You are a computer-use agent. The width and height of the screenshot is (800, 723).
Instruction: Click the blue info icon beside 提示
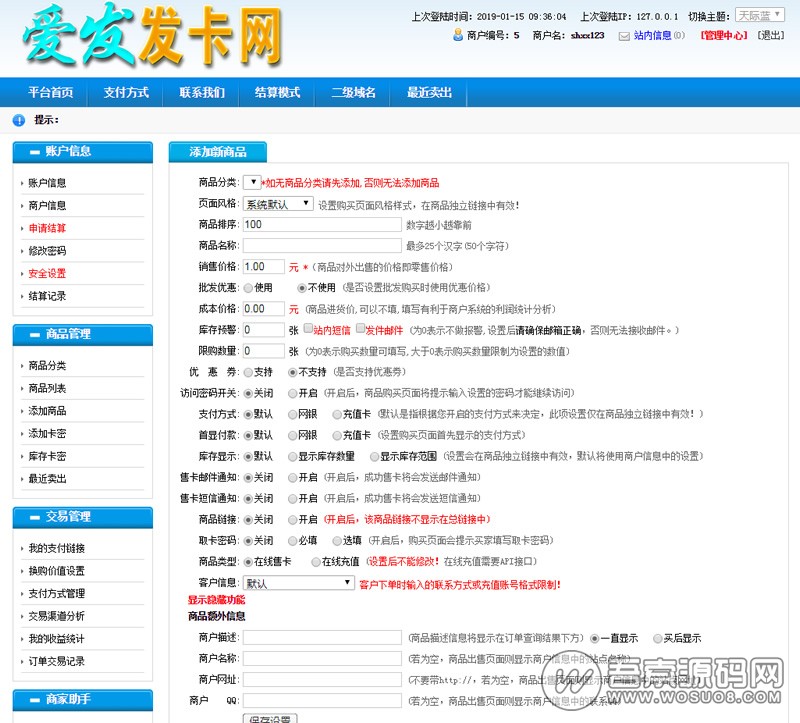pyautogui.click(x=18, y=120)
